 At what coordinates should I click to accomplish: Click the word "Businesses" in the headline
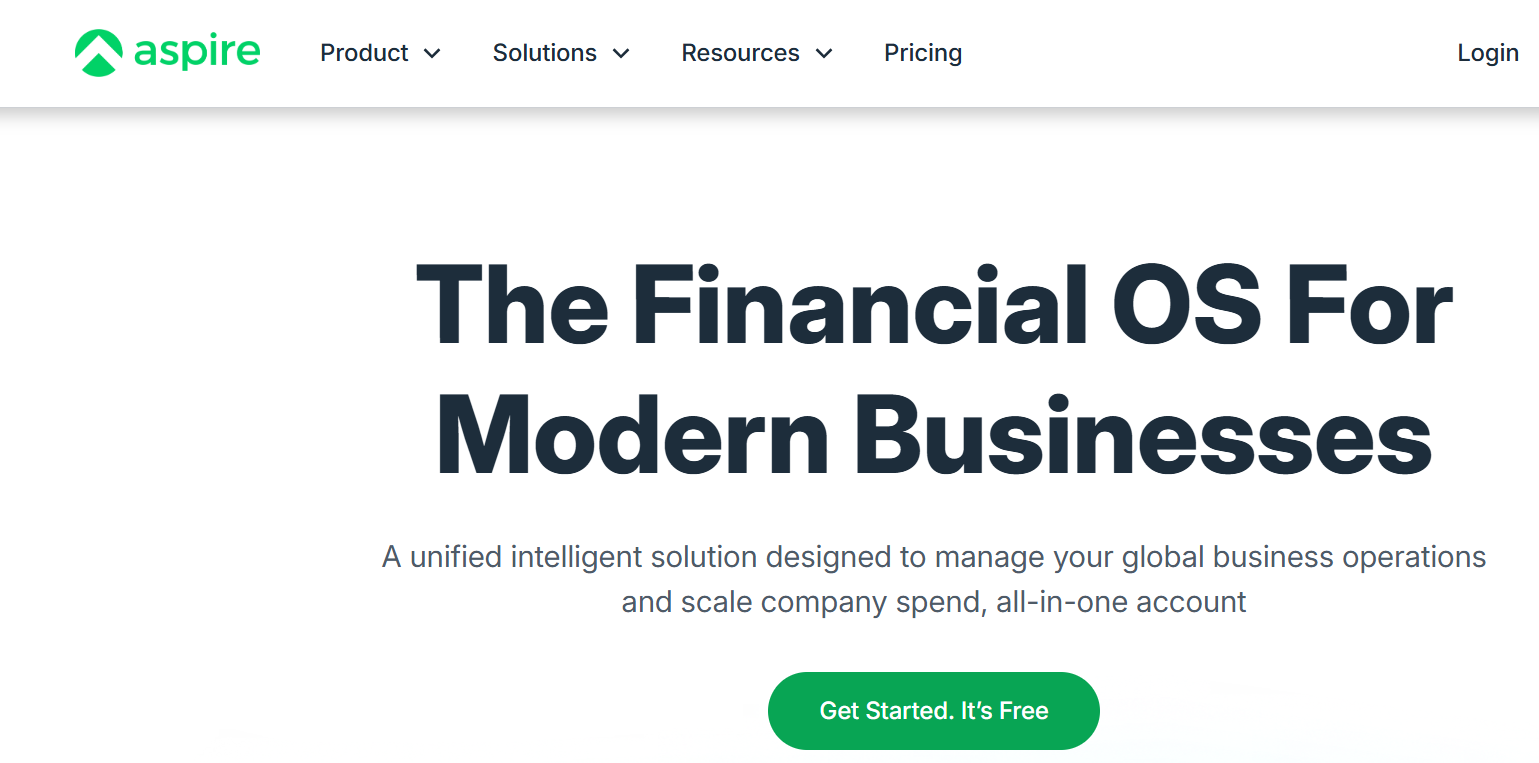(1143, 433)
